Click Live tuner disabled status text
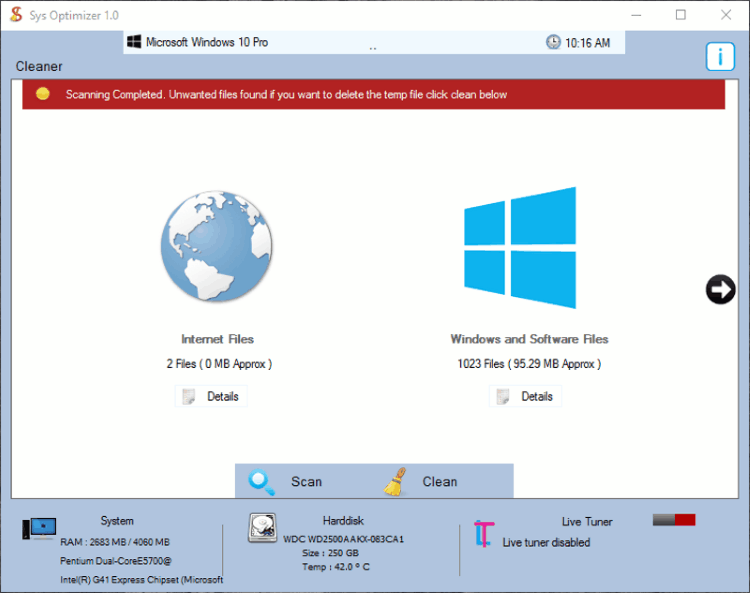The image size is (750, 593). point(546,542)
